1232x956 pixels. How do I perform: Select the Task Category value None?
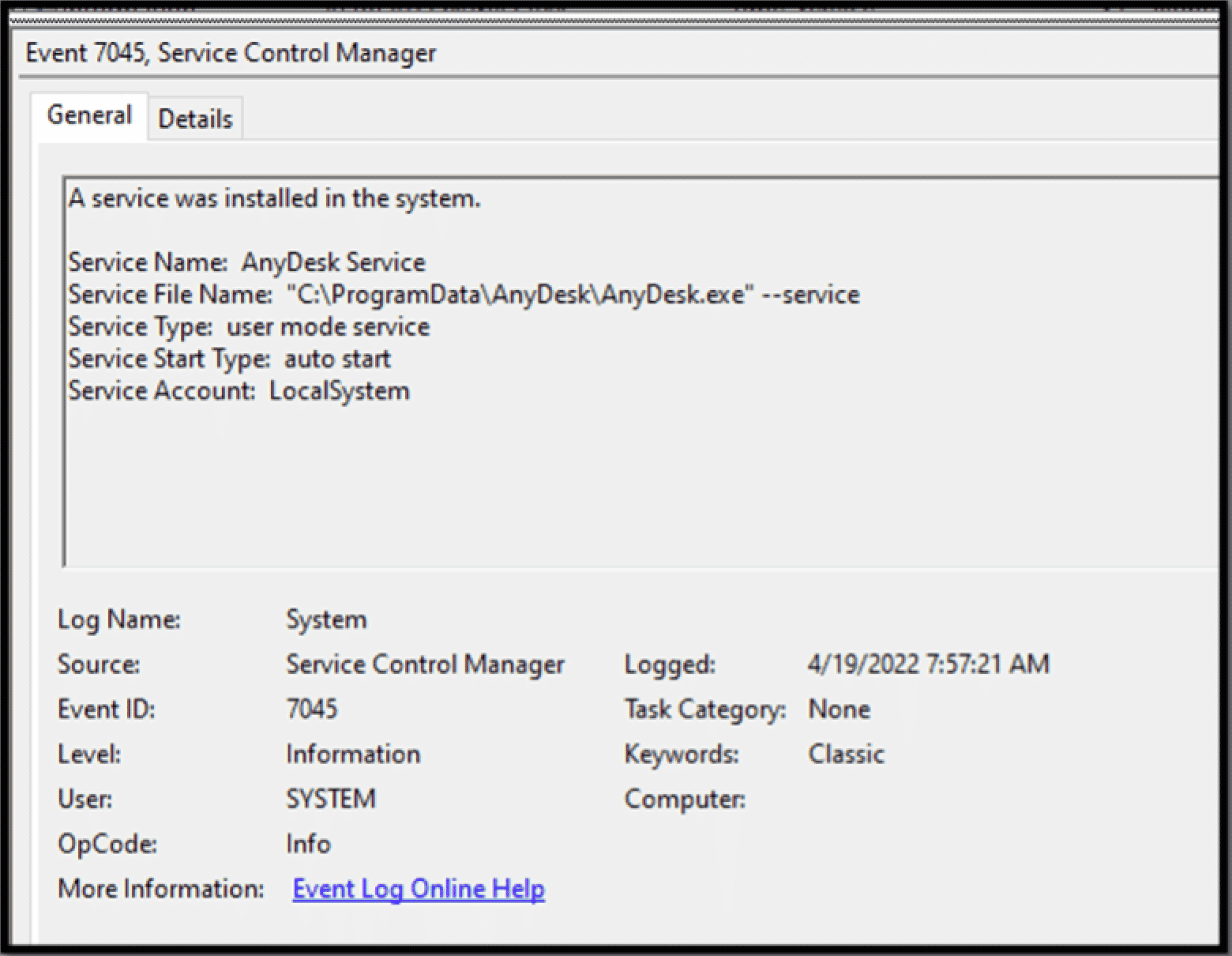pyautogui.click(x=839, y=709)
